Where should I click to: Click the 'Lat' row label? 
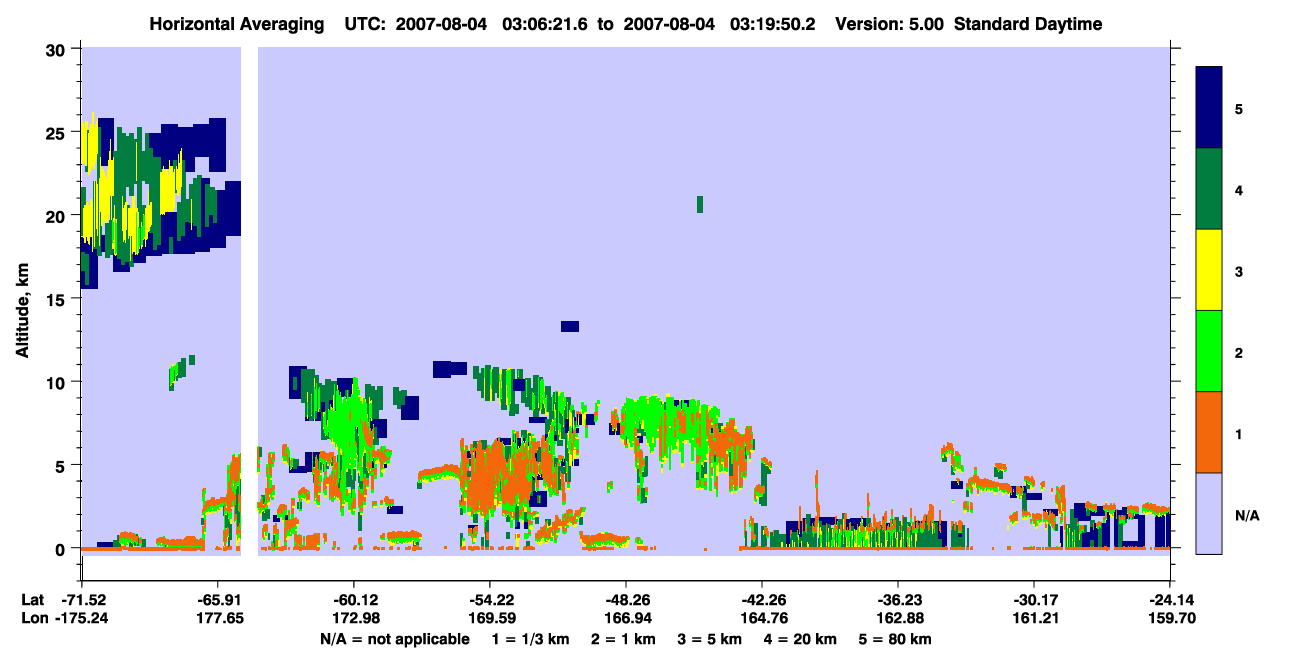tap(32, 600)
